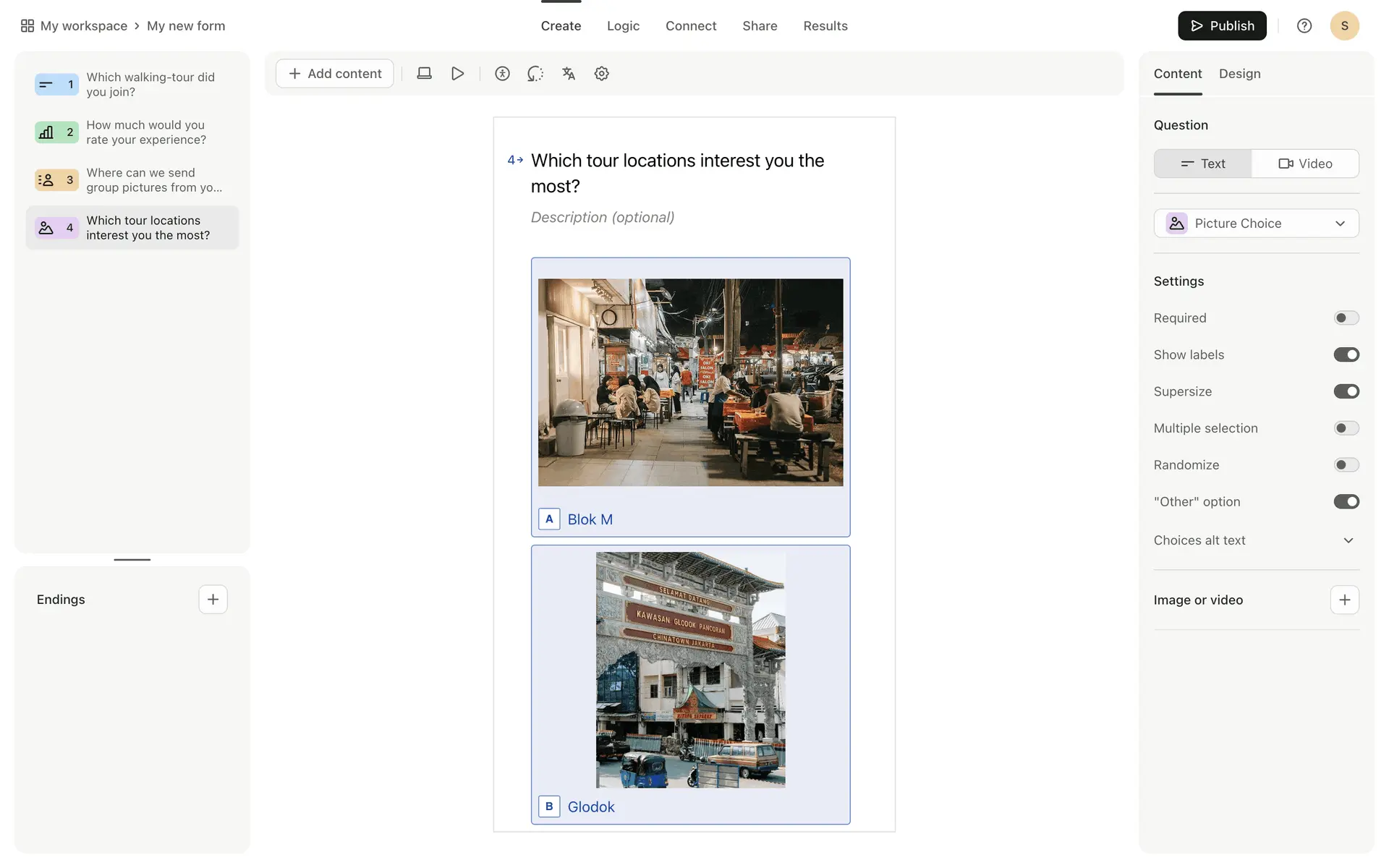Open the form settings gear icon
This screenshot has height=868, width=1389.
(x=601, y=74)
